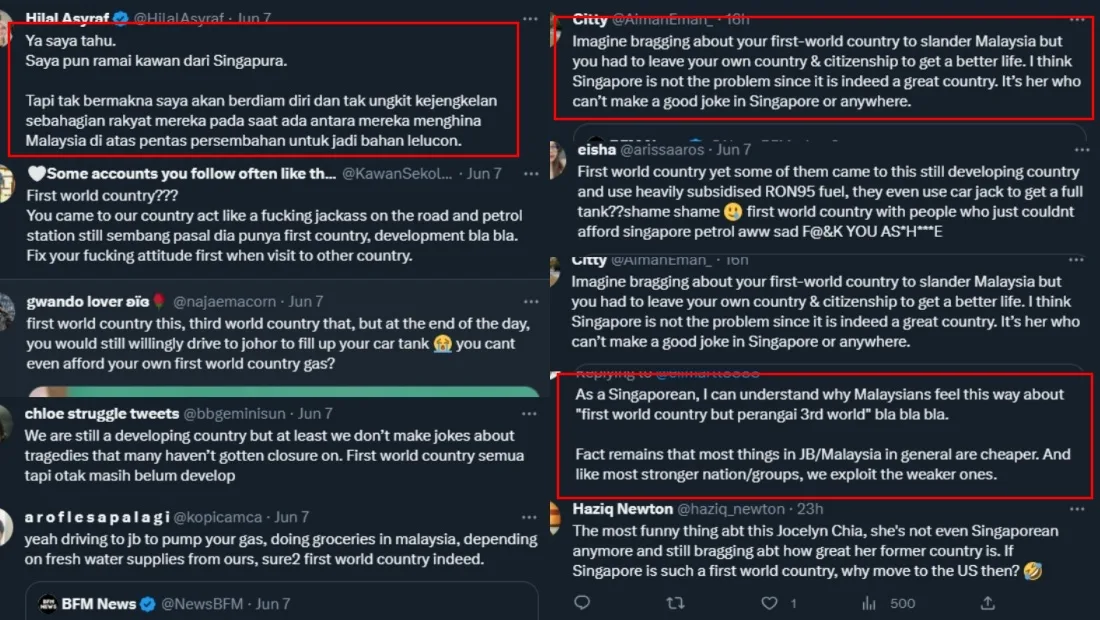Click Hilal Asyraf's verified badge
This screenshot has height=620, width=1100.
(x=119, y=18)
